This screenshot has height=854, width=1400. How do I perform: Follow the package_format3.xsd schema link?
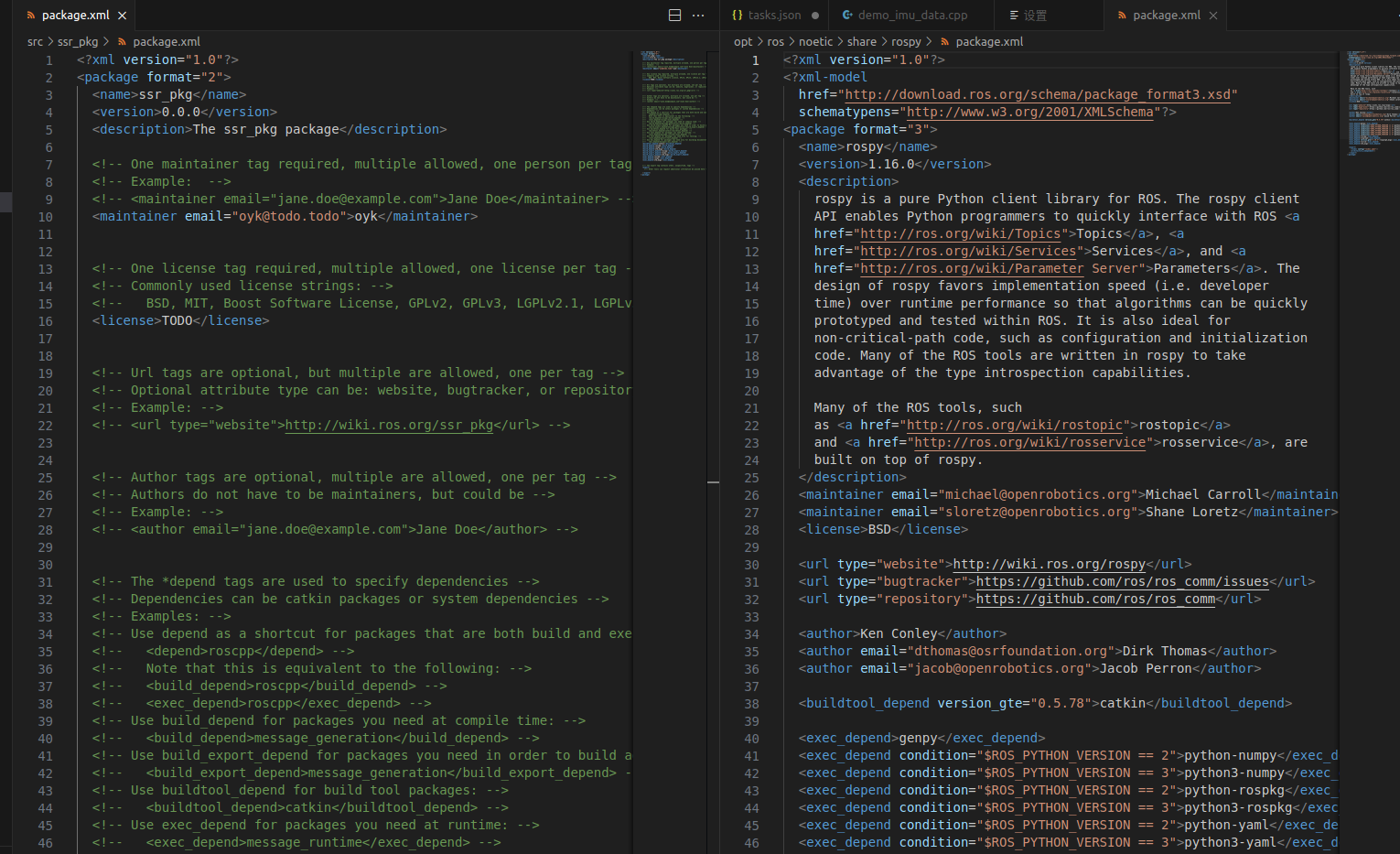point(1038,94)
